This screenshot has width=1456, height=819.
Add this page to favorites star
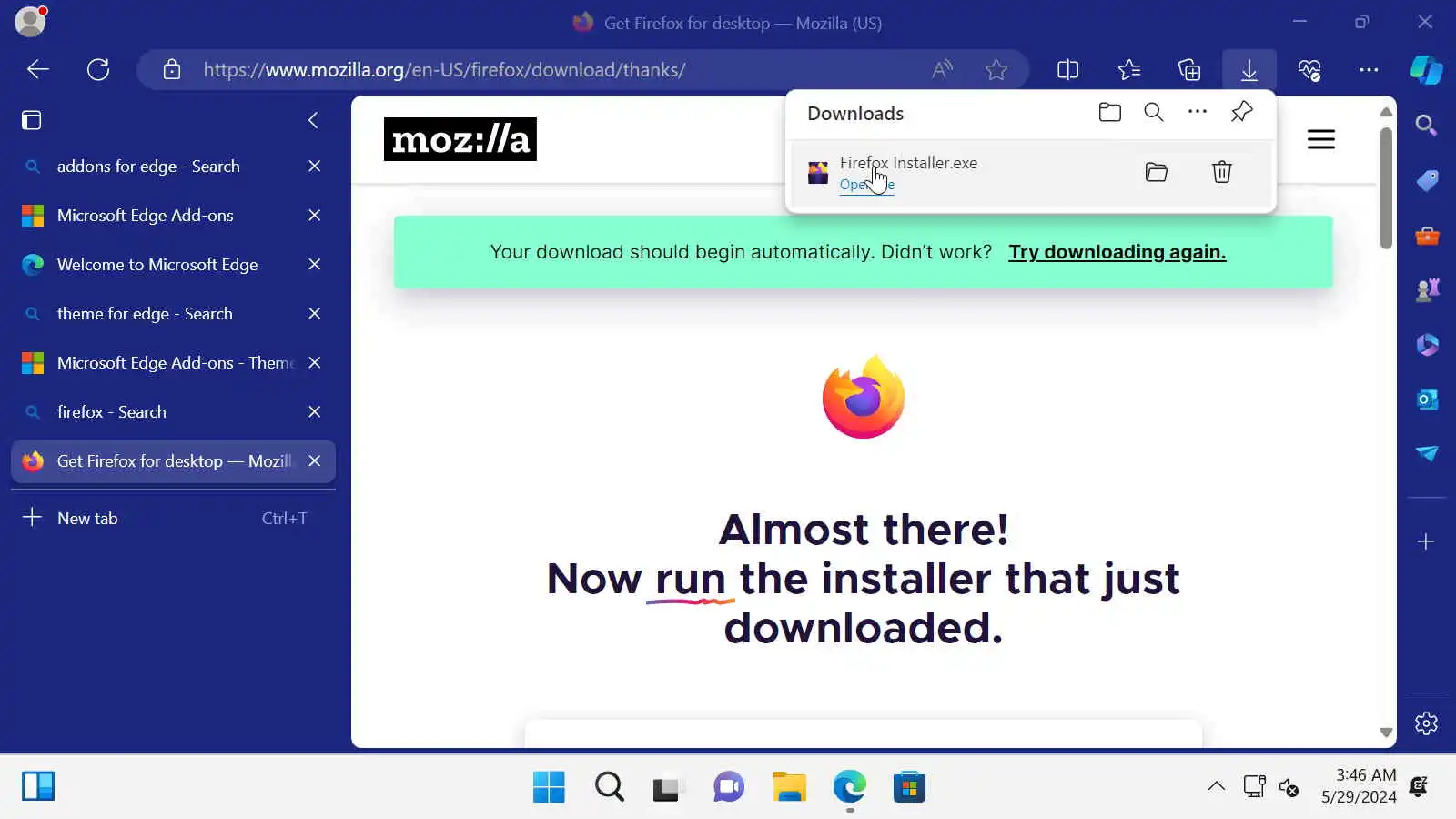(996, 70)
